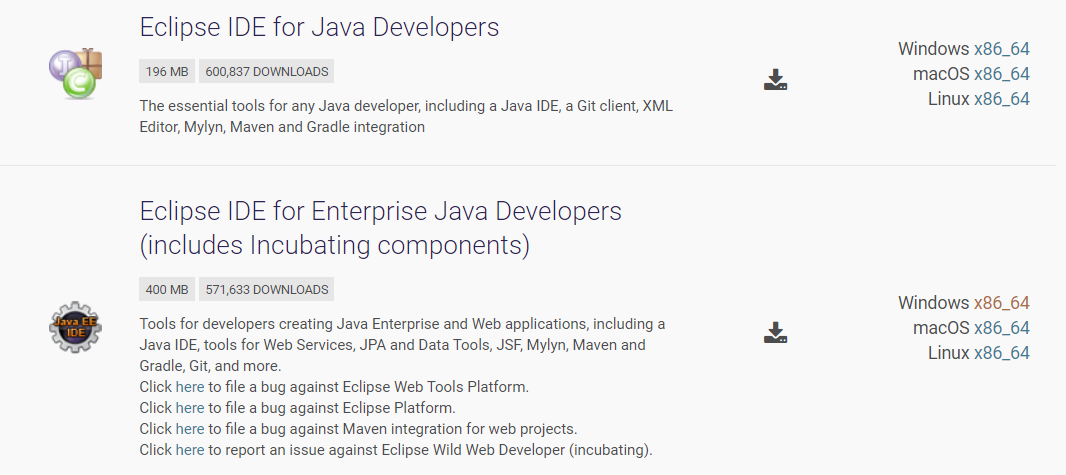Click the Java Developers package description text
This screenshot has width=1066, height=475.
[406, 116]
